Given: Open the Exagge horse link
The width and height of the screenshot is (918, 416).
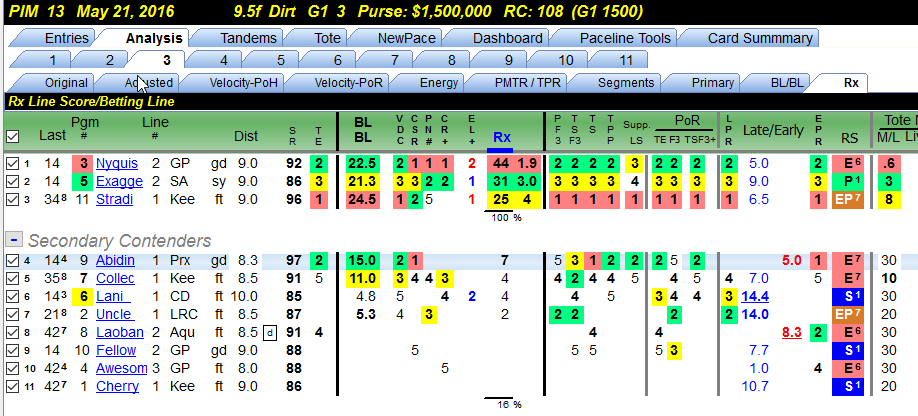Looking at the screenshot, I should 119,181.
